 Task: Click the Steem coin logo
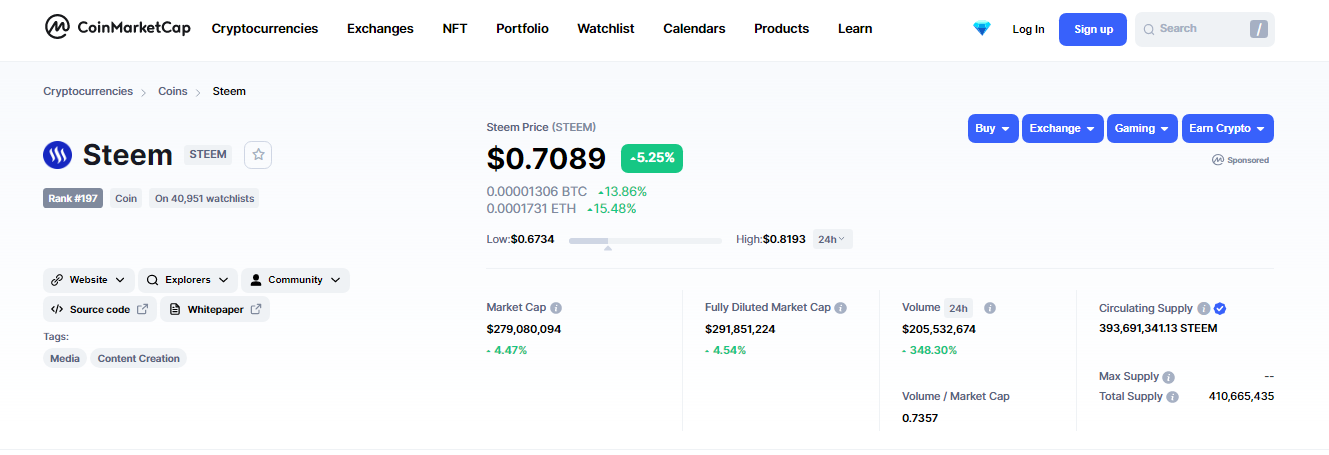(58, 155)
